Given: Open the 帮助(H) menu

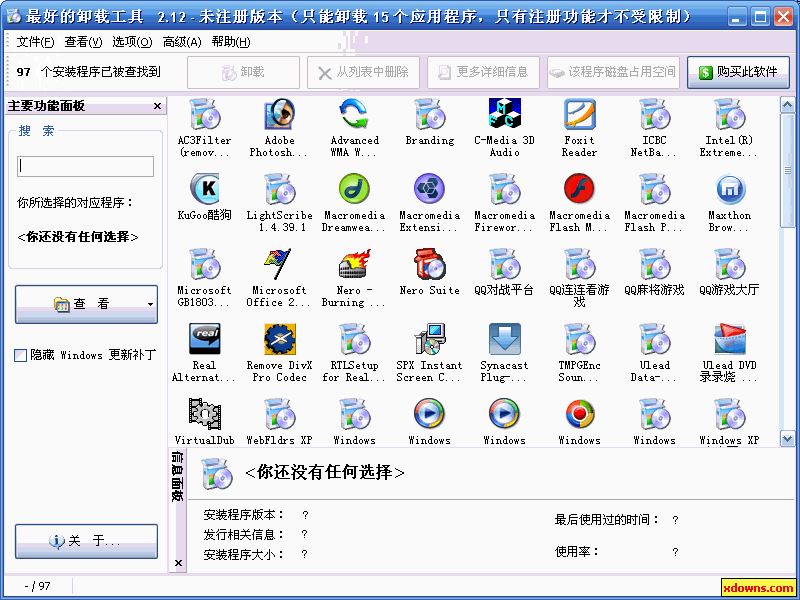Looking at the screenshot, I should (231, 42).
